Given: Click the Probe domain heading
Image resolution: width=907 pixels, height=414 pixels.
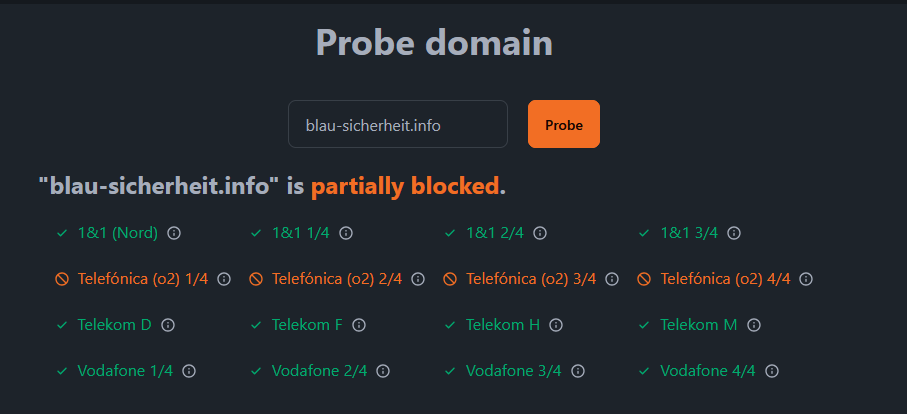Looking at the screenshot, I should point(434,43).
